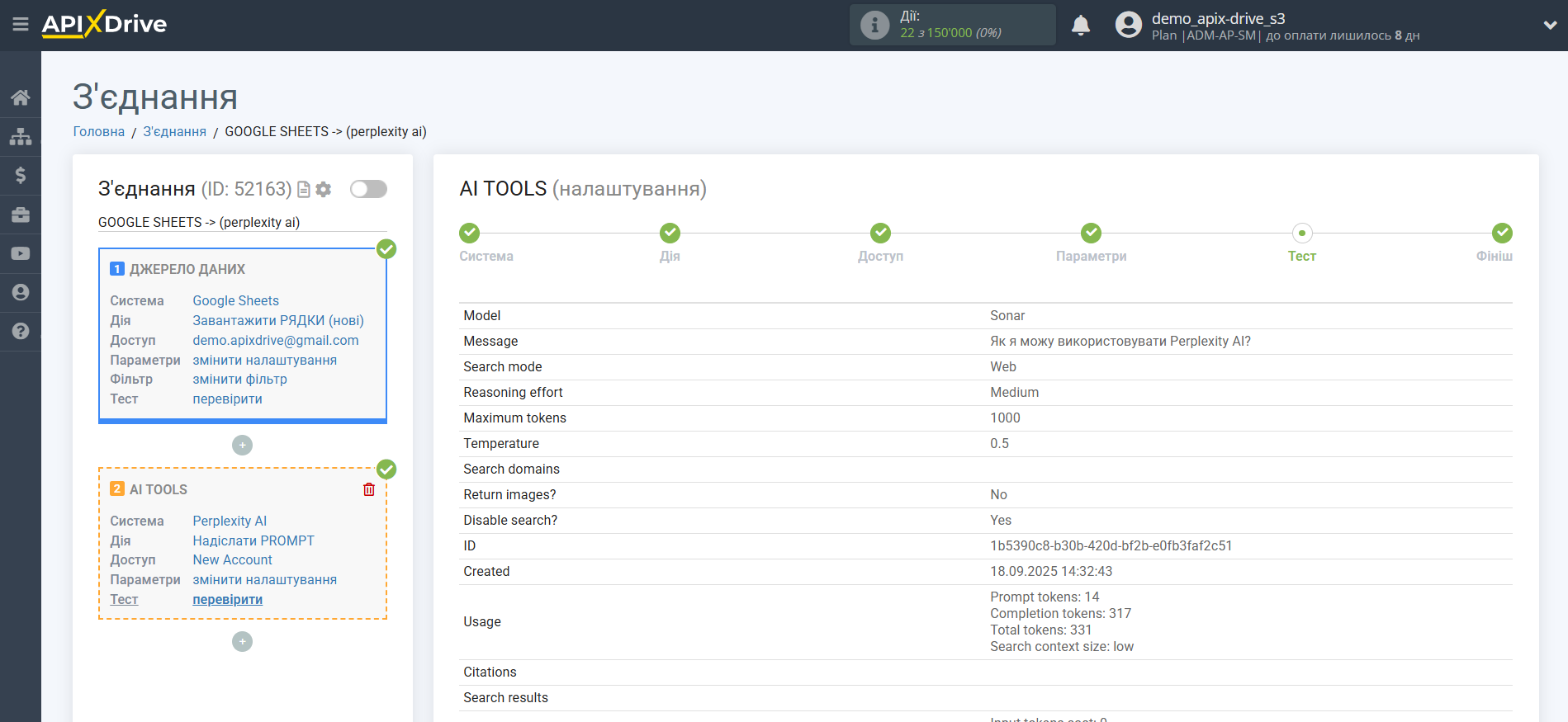
Task: Delete the AI TOOLS block with the trash icon
Action: [x=369, y=489]
